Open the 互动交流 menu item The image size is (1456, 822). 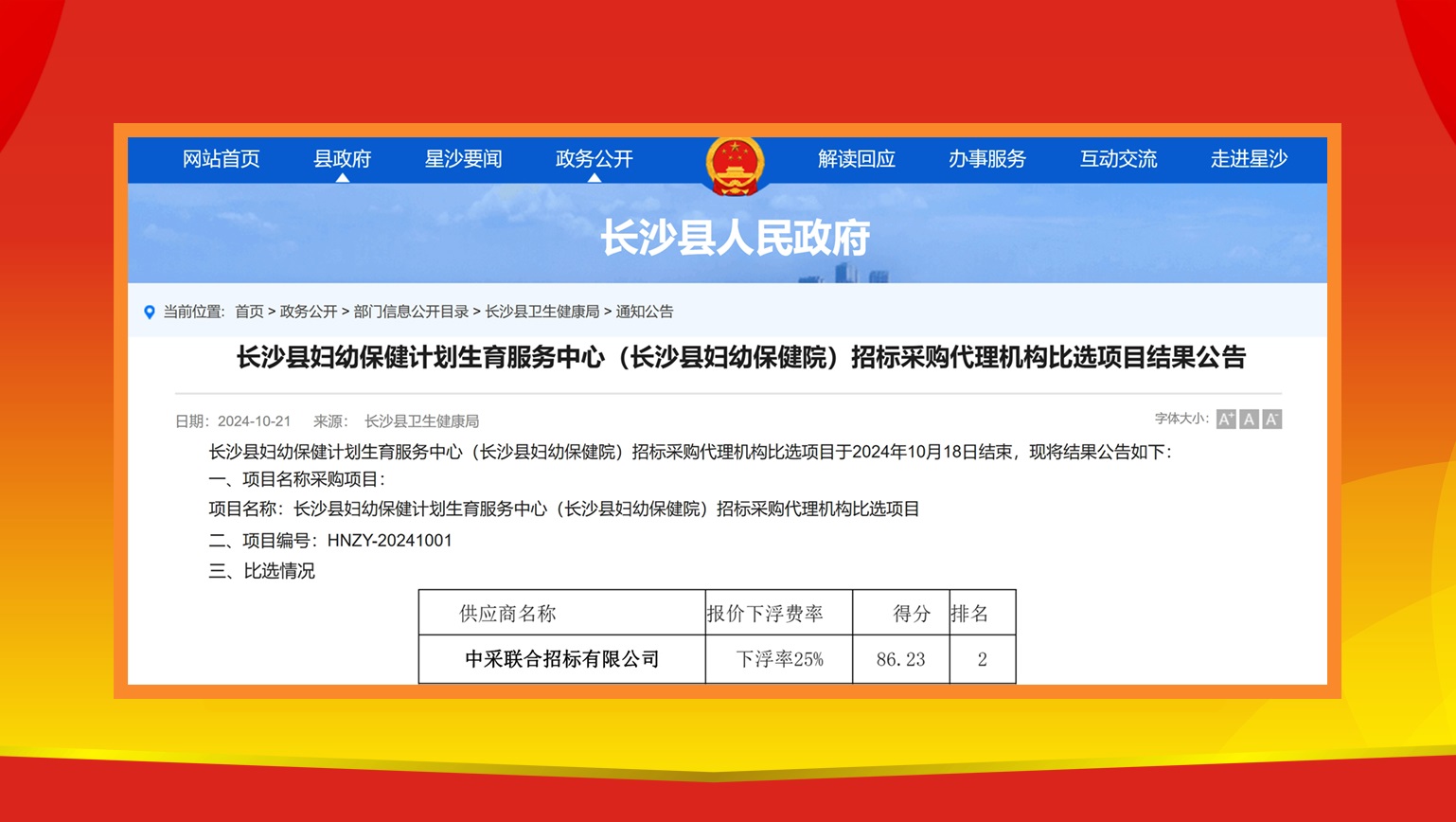[x=1119, y=159]
